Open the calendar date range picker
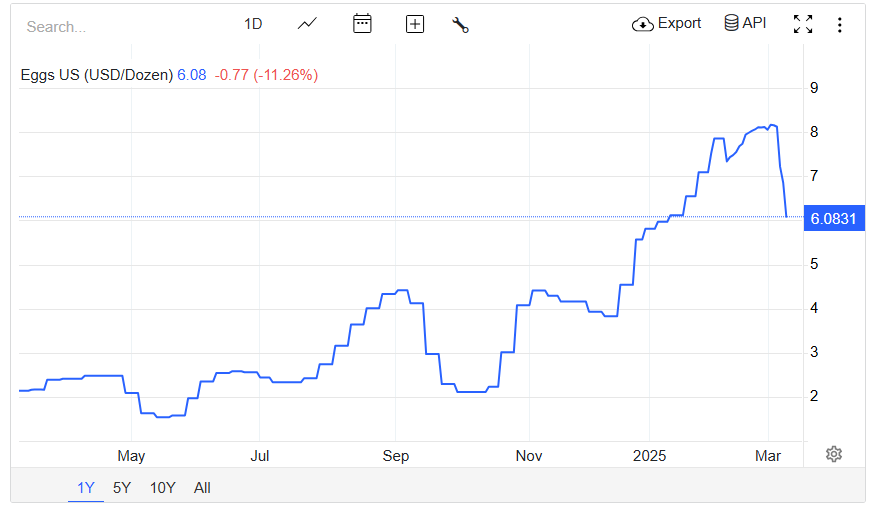 [x=362, y=24]
